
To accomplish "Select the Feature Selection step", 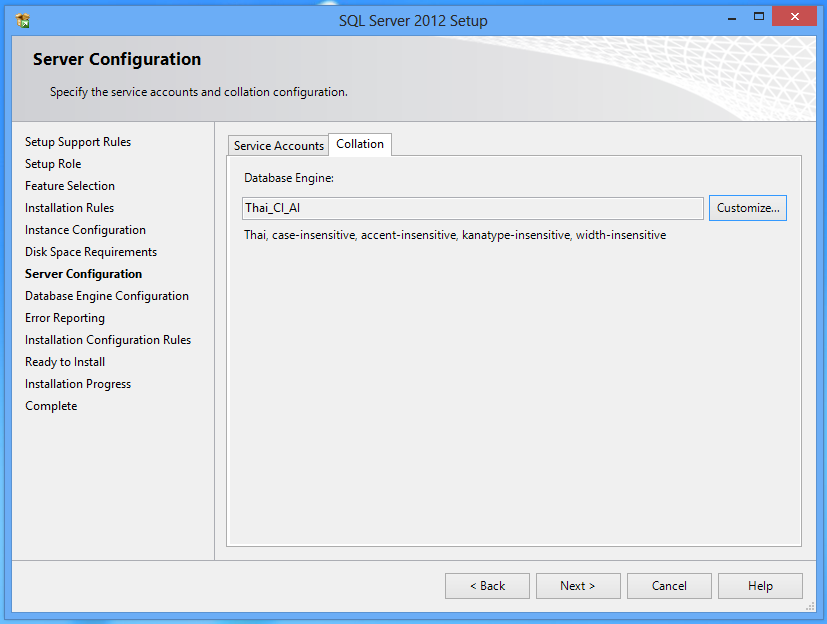I will click(x=70, y=186).
